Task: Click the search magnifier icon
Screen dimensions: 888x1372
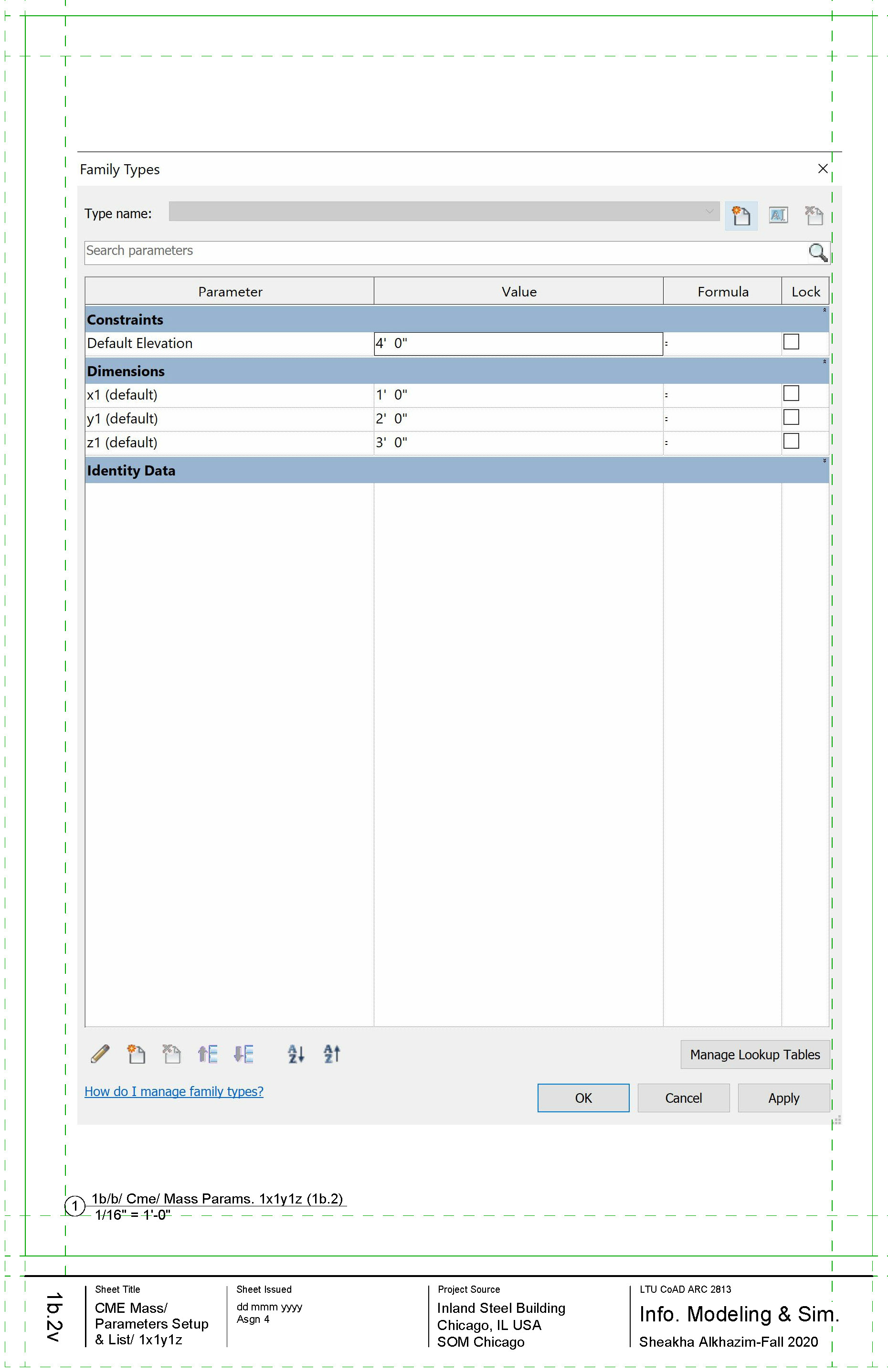Action: (818, 253)
